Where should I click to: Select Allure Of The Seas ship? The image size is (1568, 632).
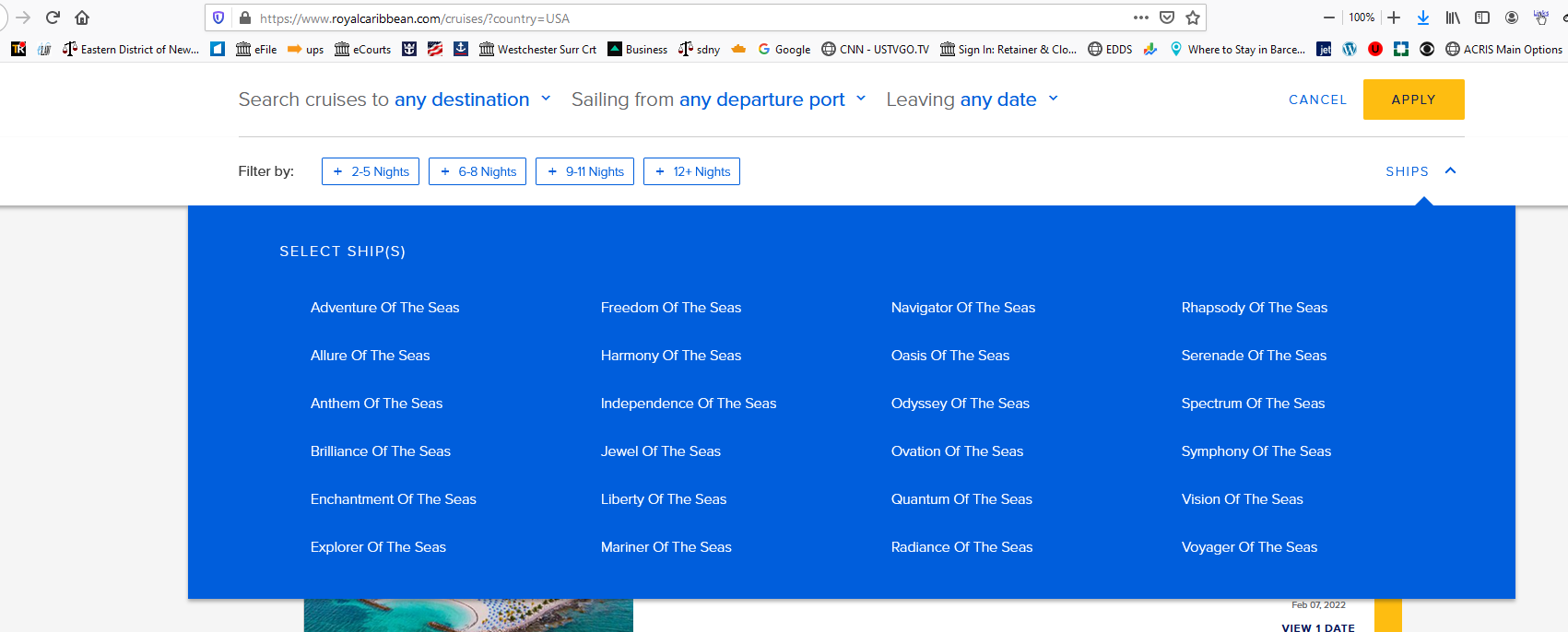tap(370, 356)
